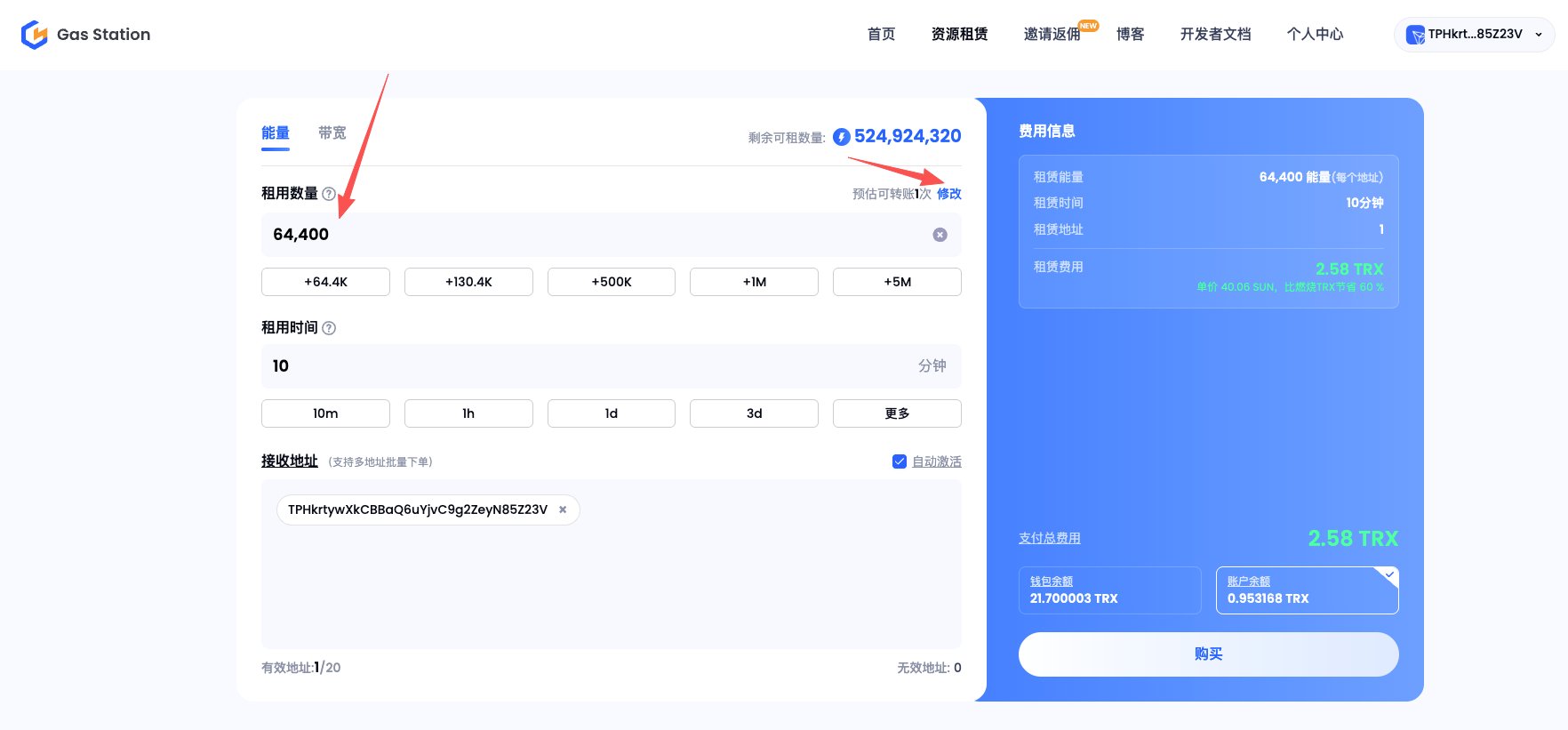
Task: Click the 2.58 TRX total payment value
Action: tap(1353, 539)
